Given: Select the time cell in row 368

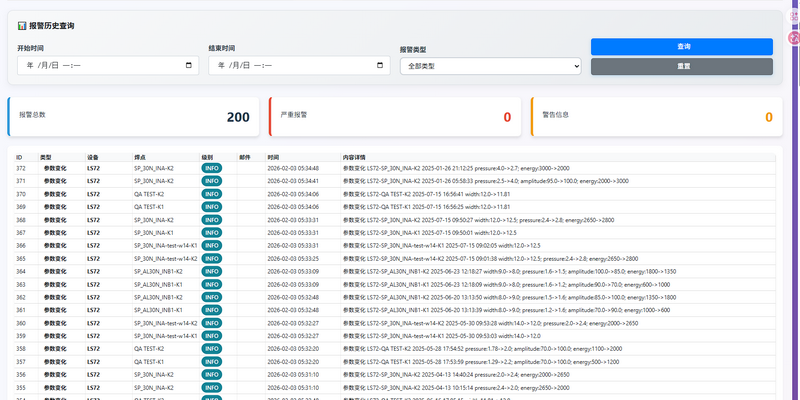Looking at the screenshot, I should pos(293,220).
